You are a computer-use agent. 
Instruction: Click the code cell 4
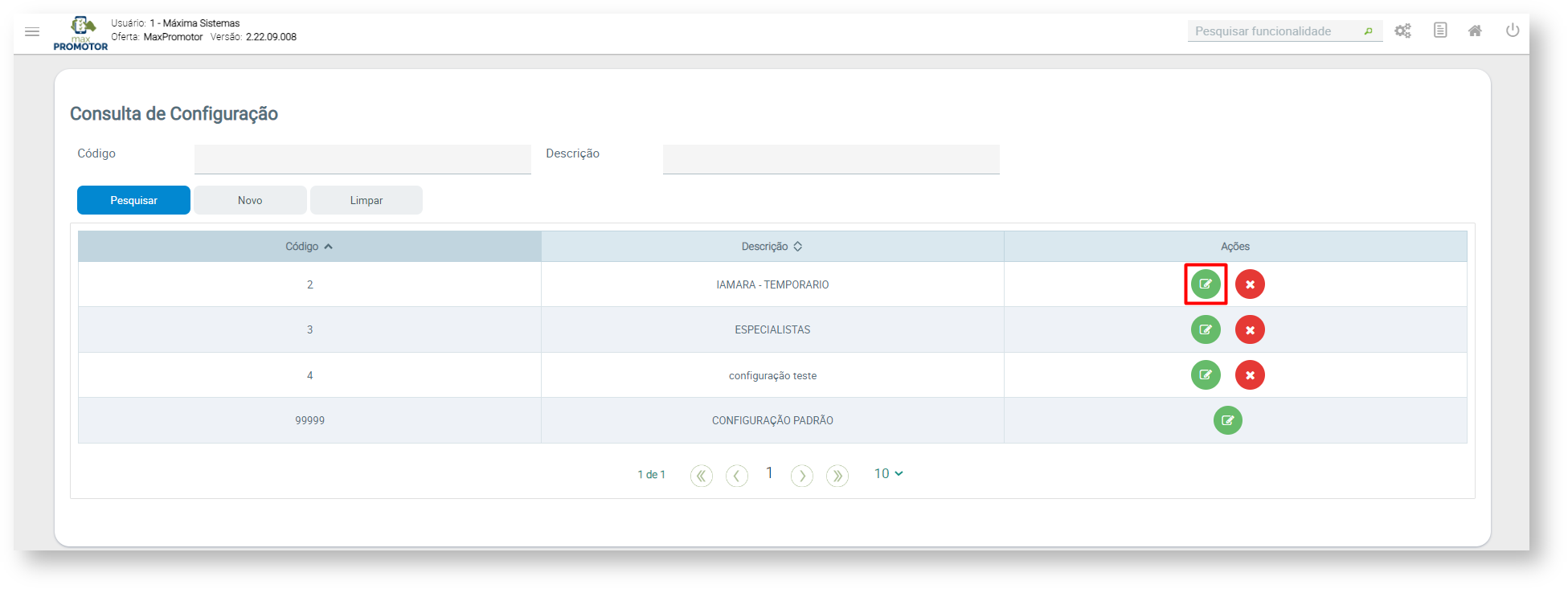click(309, 375)
